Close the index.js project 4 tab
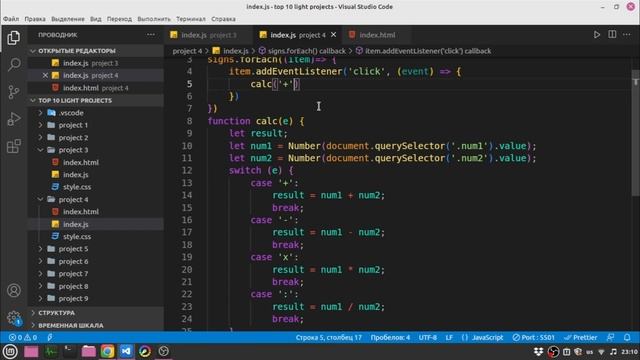Viewport: 640px width, 360px height. (x=333, y=35)
